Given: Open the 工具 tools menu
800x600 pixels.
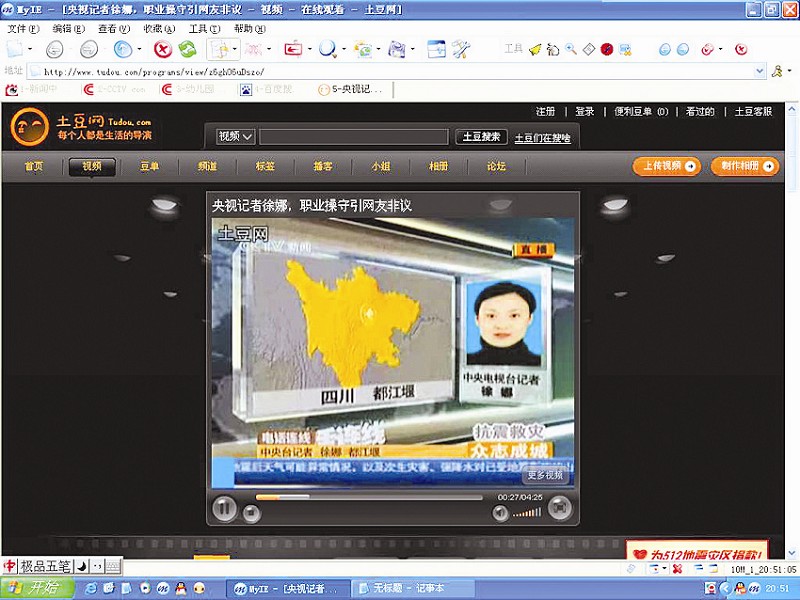Looking at the screenshot, I should [x=197, y=29].
